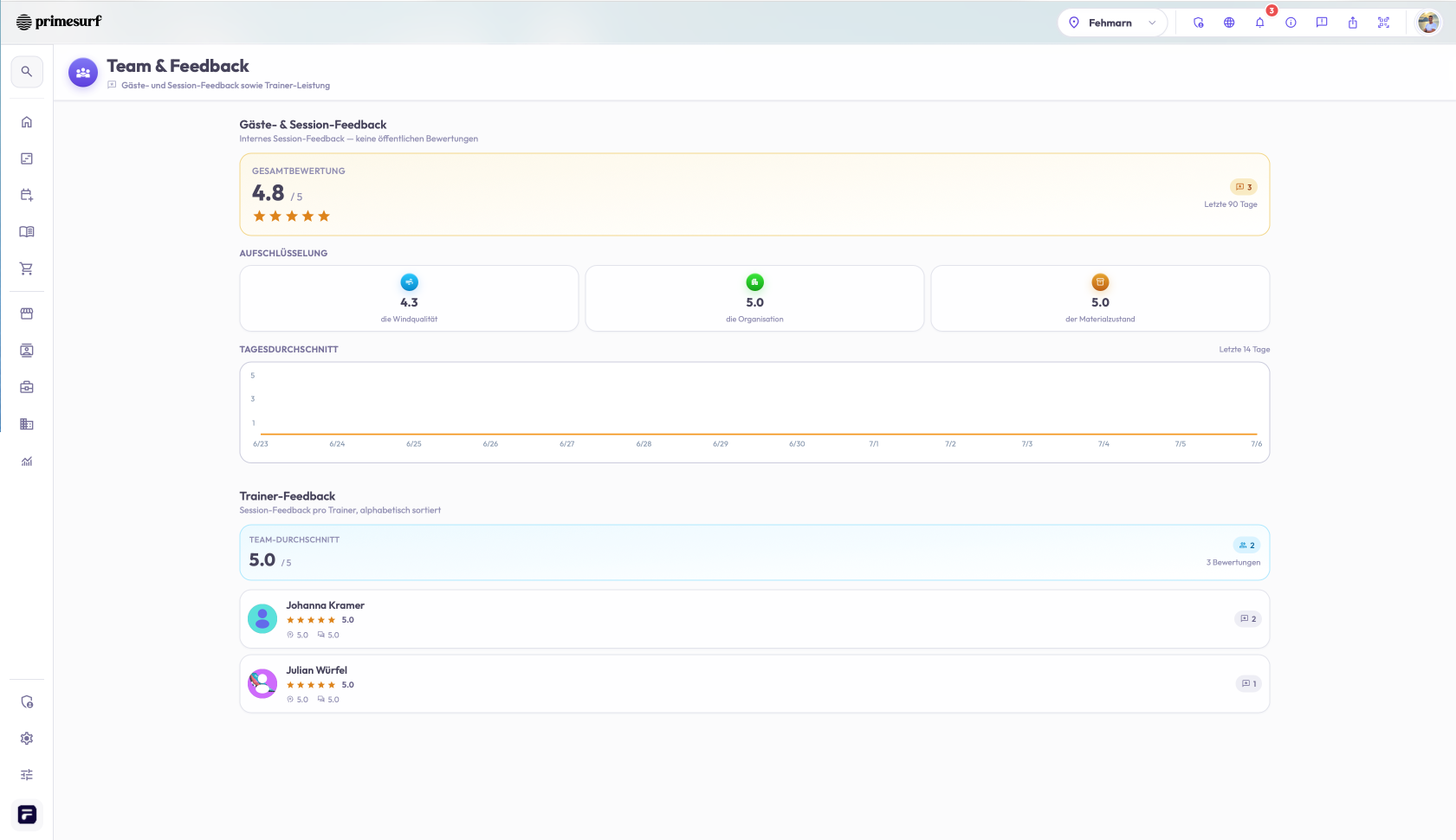Open Julian Würfel's trainer feedback row
1456x840 pixels.
(x=754, y=684)
